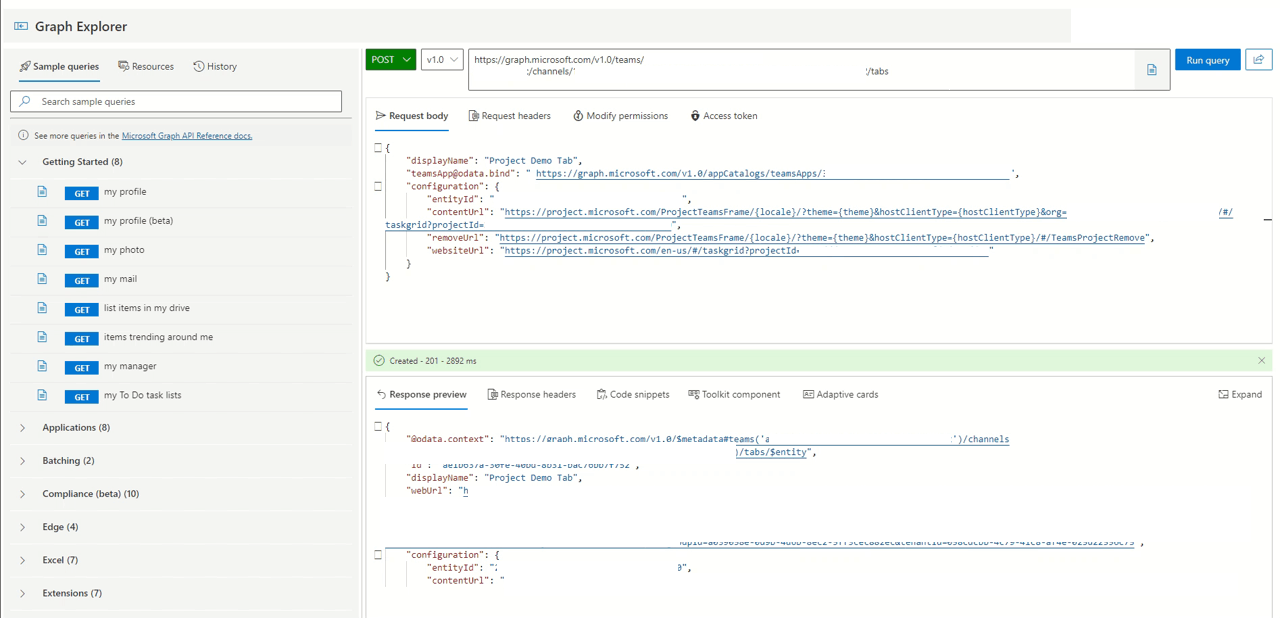Collapse the root brace in request body
This screenshot has height=618, width=1280.
tap(378, 148)
